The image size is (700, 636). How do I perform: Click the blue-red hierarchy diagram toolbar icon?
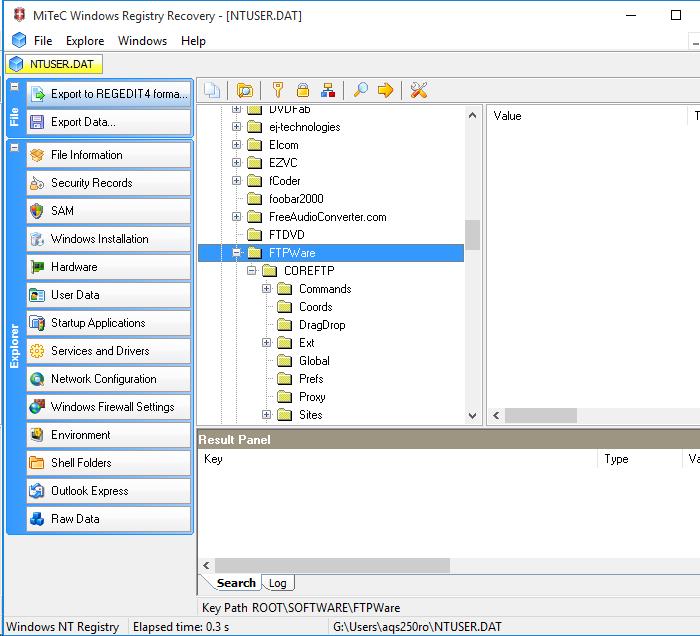pos(328,90)
